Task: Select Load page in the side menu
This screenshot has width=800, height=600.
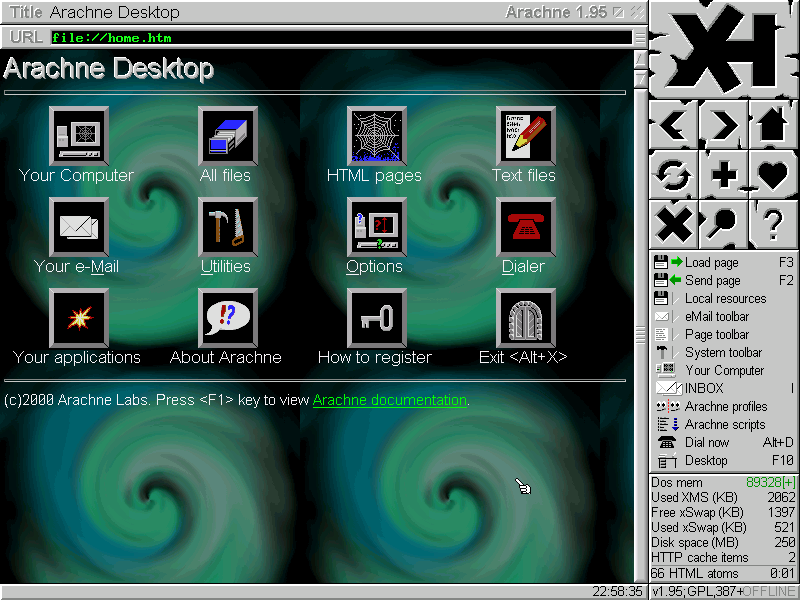Action: tap(723, 262)
